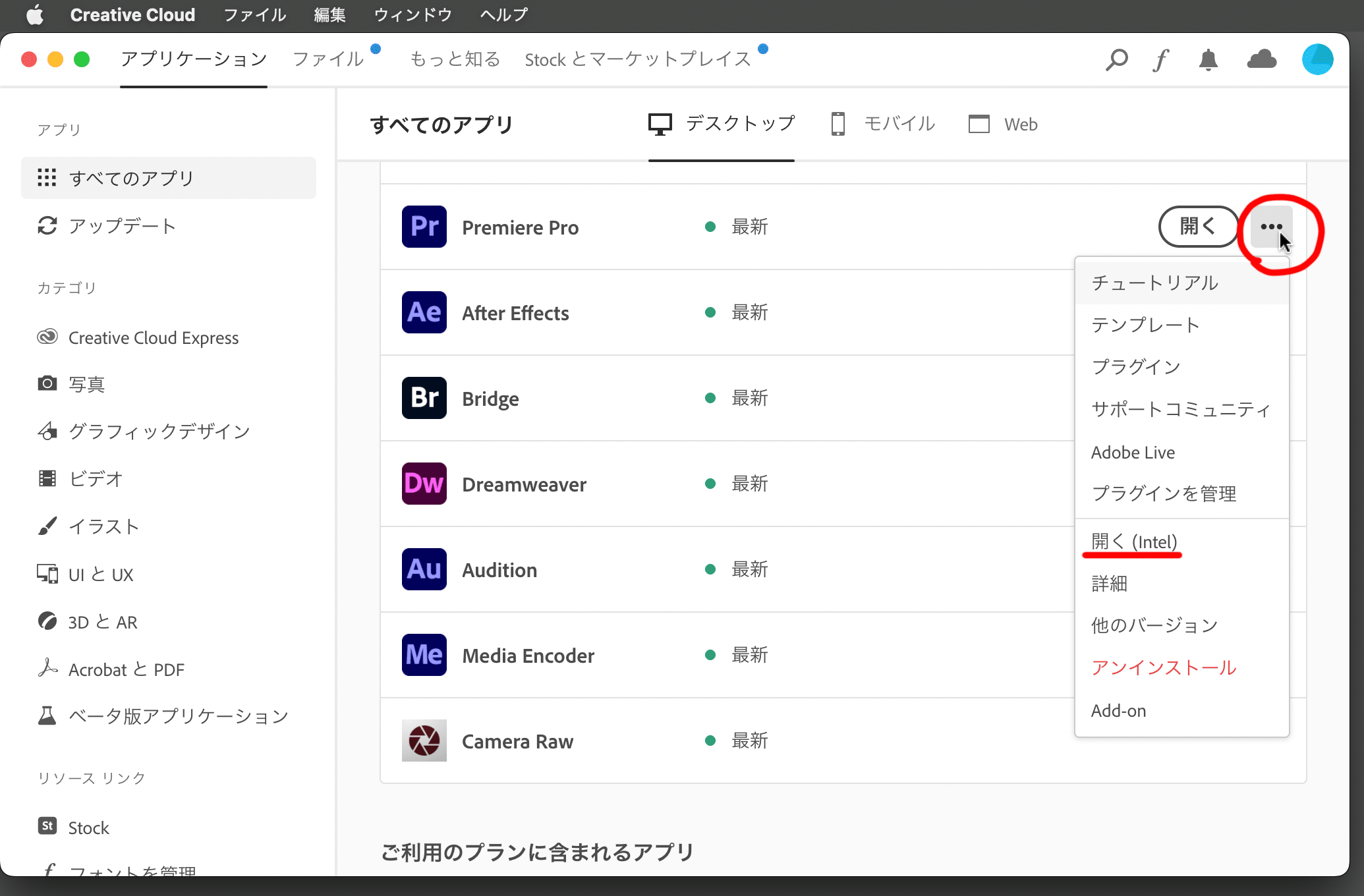Expand 他のバージョン menu option
The image size is (1364, 896).
click(1154, 625)
